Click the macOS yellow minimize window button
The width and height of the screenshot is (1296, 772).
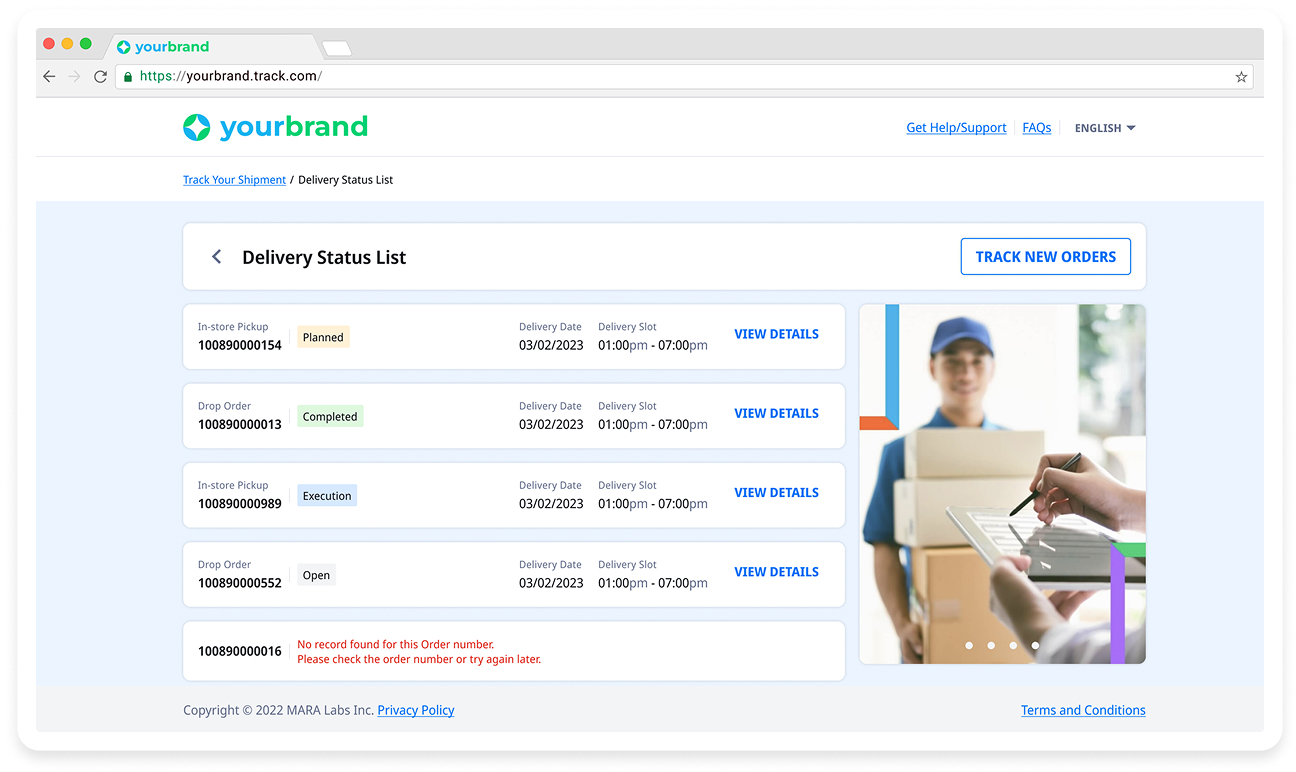point(68,44)
